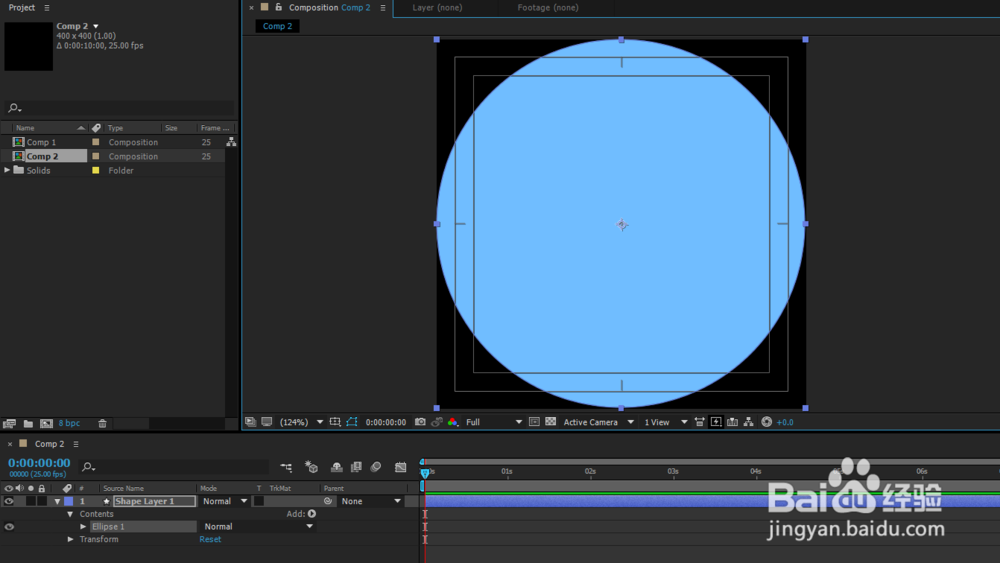Toggle solo switch for Shape Layer 1
This screenshot has width=1000, height=563.
[x=31, y=501]
